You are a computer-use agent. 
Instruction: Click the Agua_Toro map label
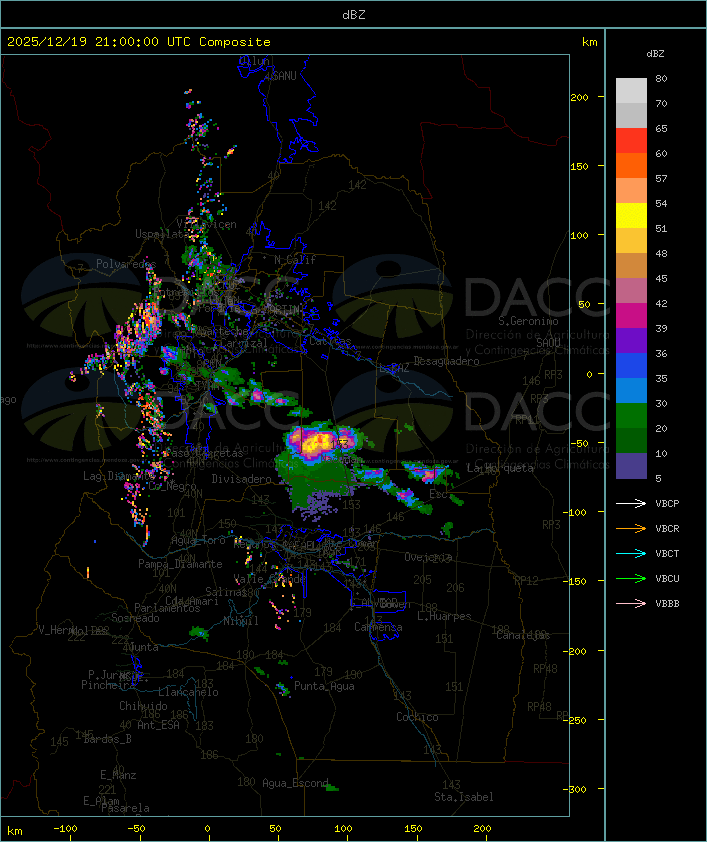198,540
